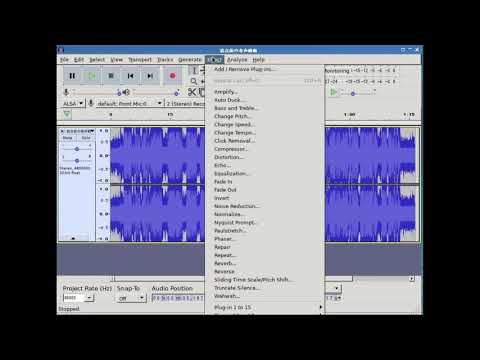
Task: Click the speaker icon beside playback volume
Action: (126, 92)
